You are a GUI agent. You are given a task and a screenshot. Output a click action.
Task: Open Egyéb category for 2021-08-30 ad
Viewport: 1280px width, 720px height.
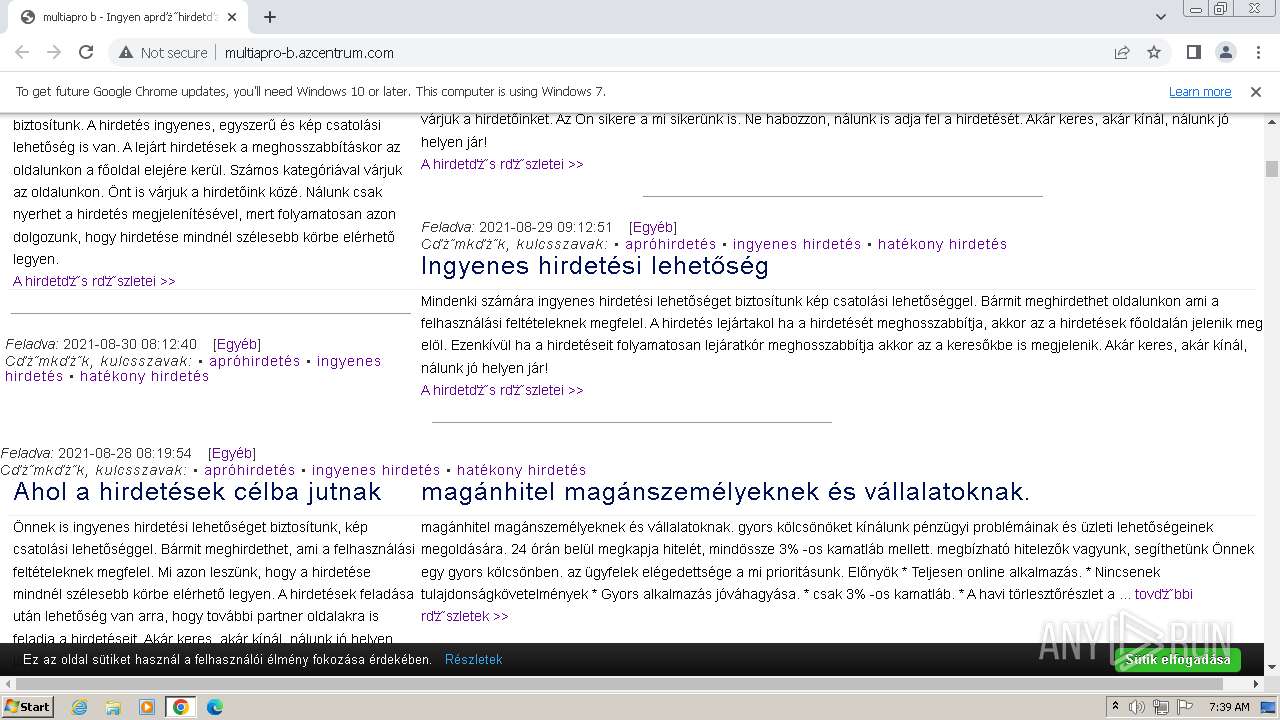point(237,344)
